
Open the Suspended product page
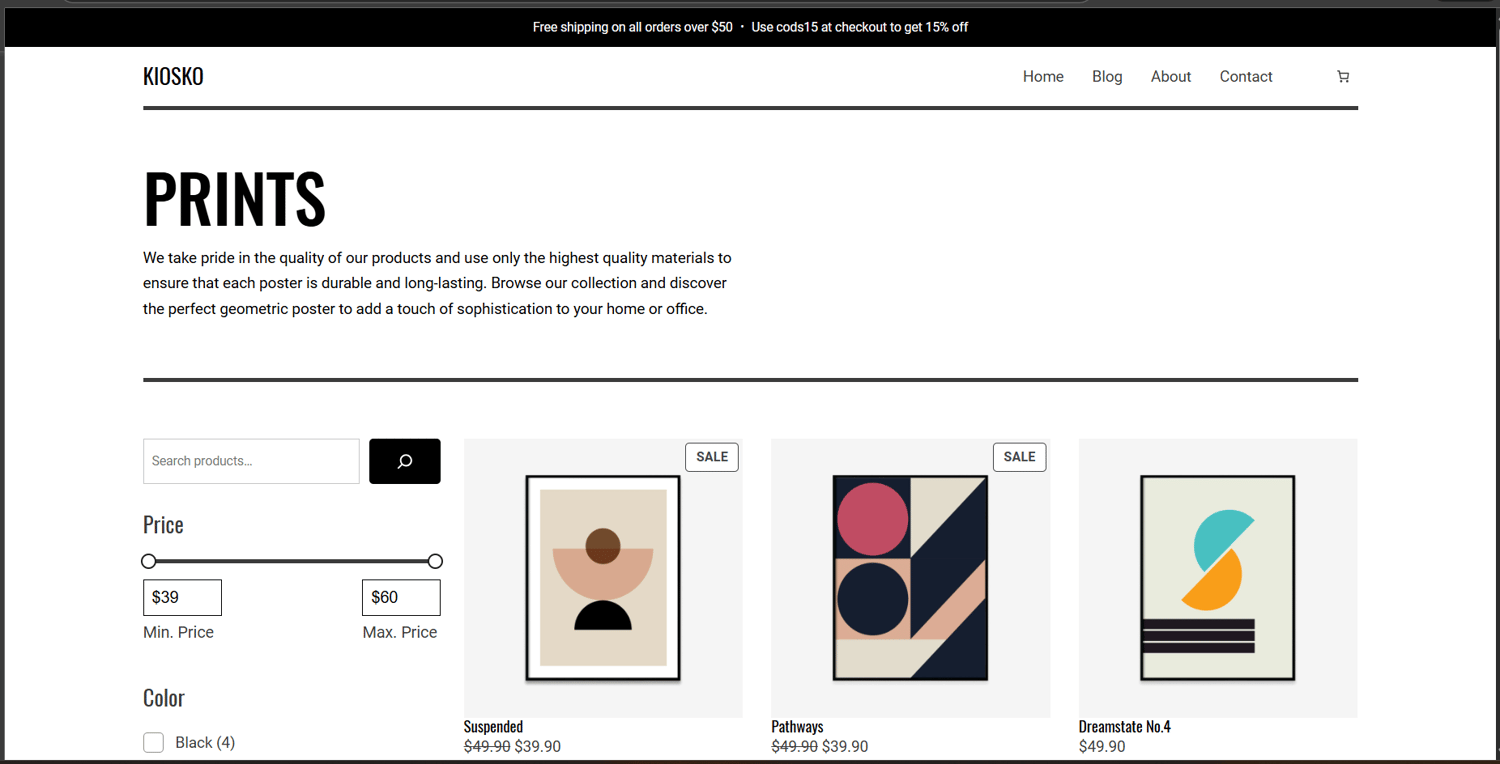[x=492, y=726]
